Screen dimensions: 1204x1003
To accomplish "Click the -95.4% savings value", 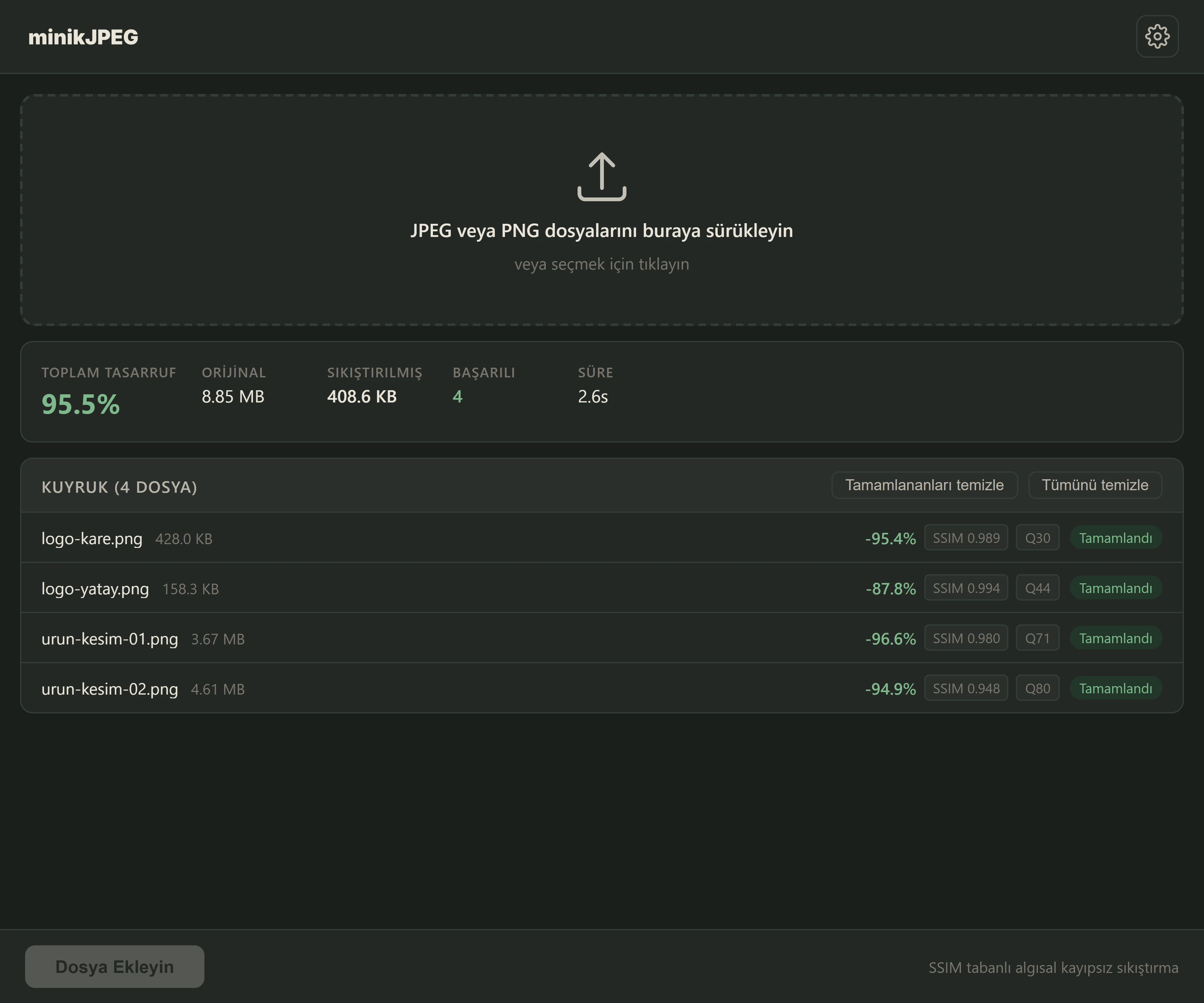I will [x=890, y=539].
